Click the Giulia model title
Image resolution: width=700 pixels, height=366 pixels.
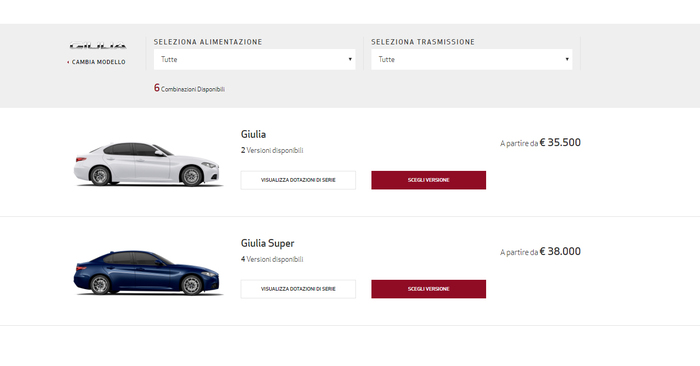(253, 134)
